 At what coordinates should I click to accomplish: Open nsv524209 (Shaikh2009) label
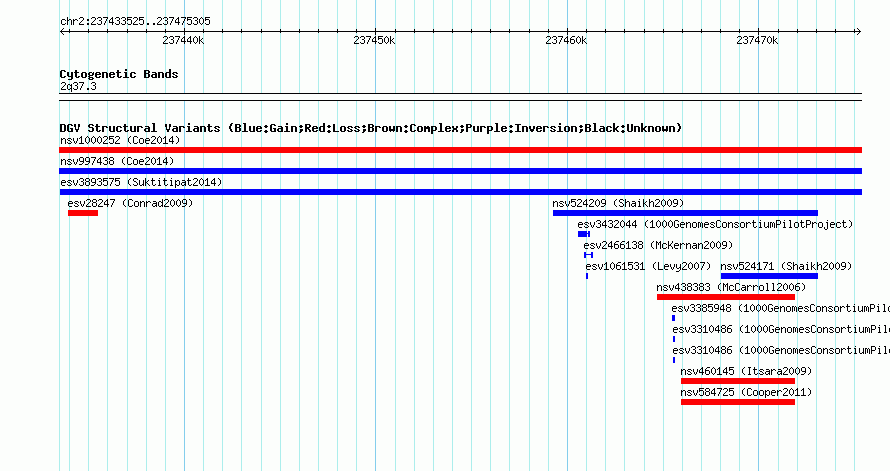pos(618,203)
